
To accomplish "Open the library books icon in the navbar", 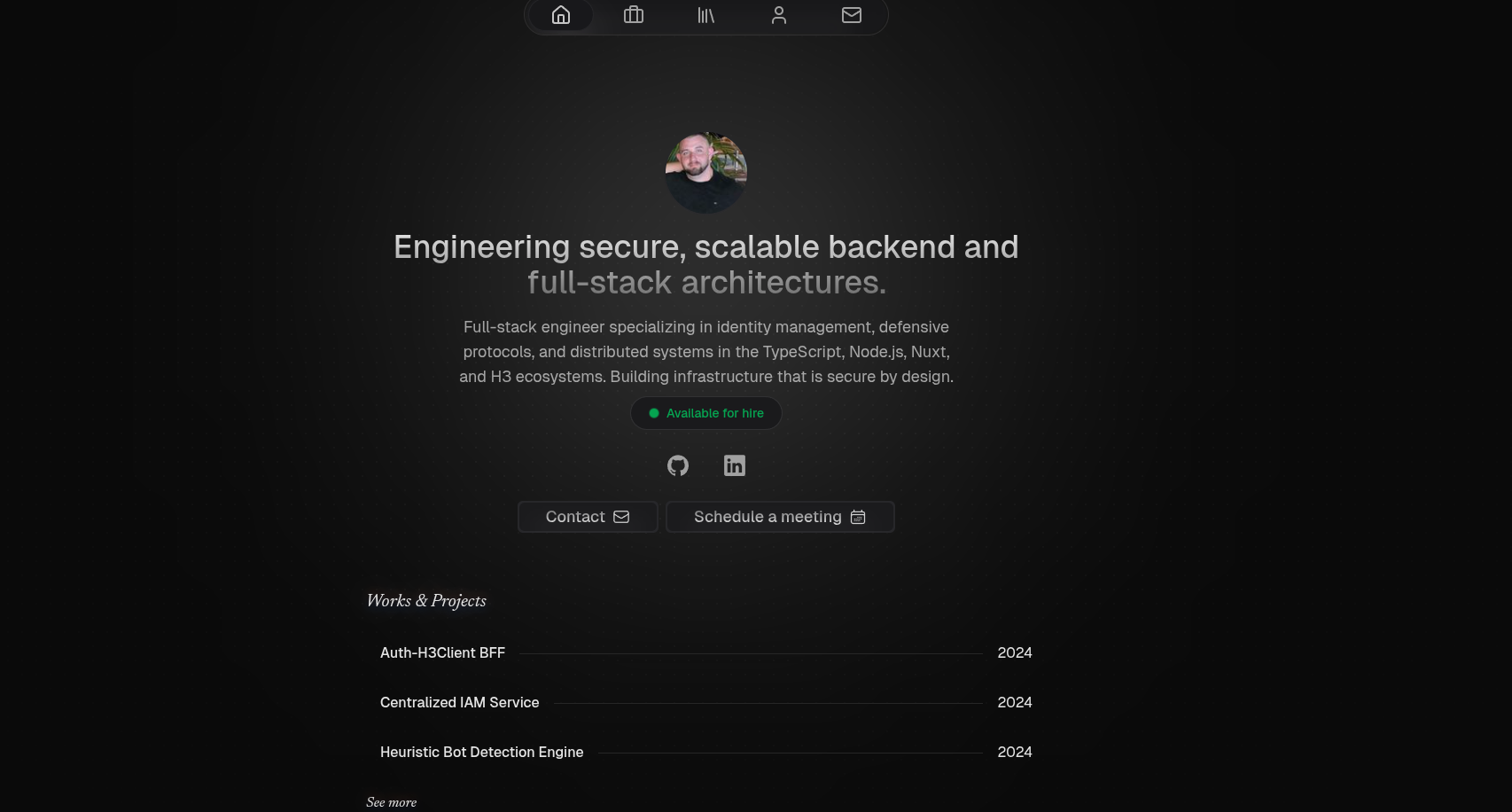I will click(x=706, y=15).
